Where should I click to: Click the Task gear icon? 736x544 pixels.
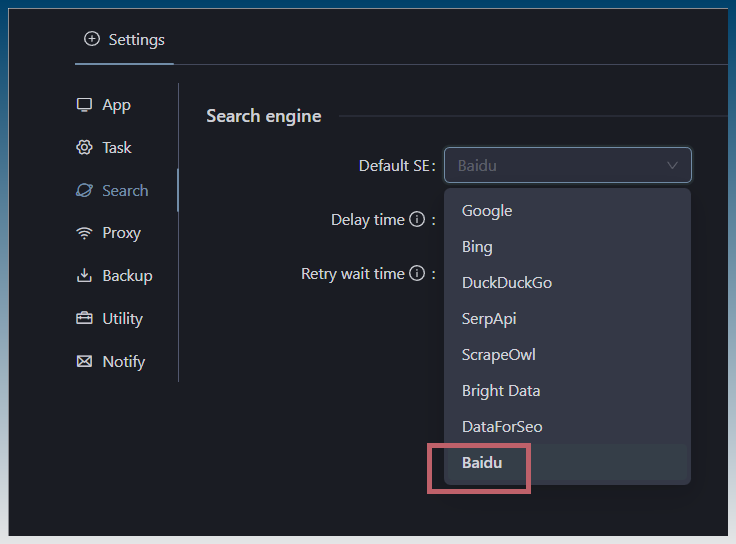tap(85, 148)
